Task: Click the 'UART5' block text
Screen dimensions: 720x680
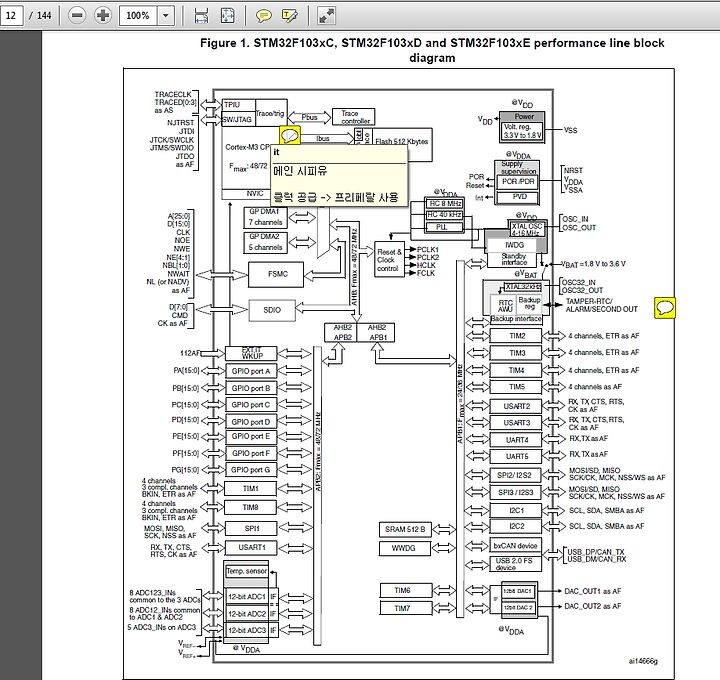Action: point(517,456)
